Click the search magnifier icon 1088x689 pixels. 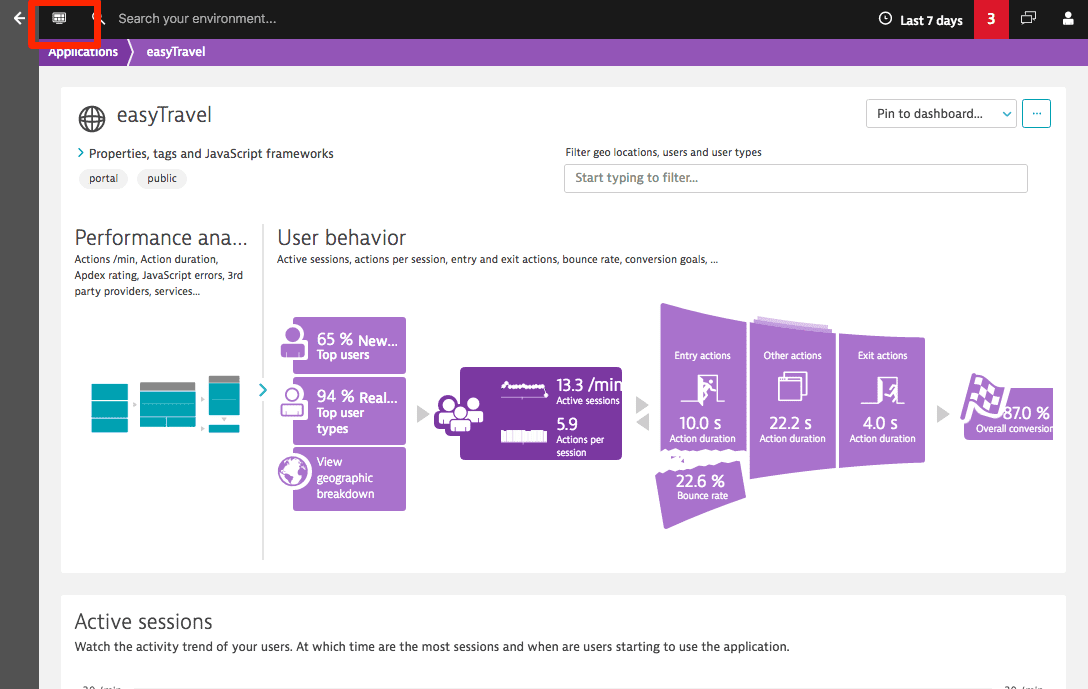click(98, 19)
